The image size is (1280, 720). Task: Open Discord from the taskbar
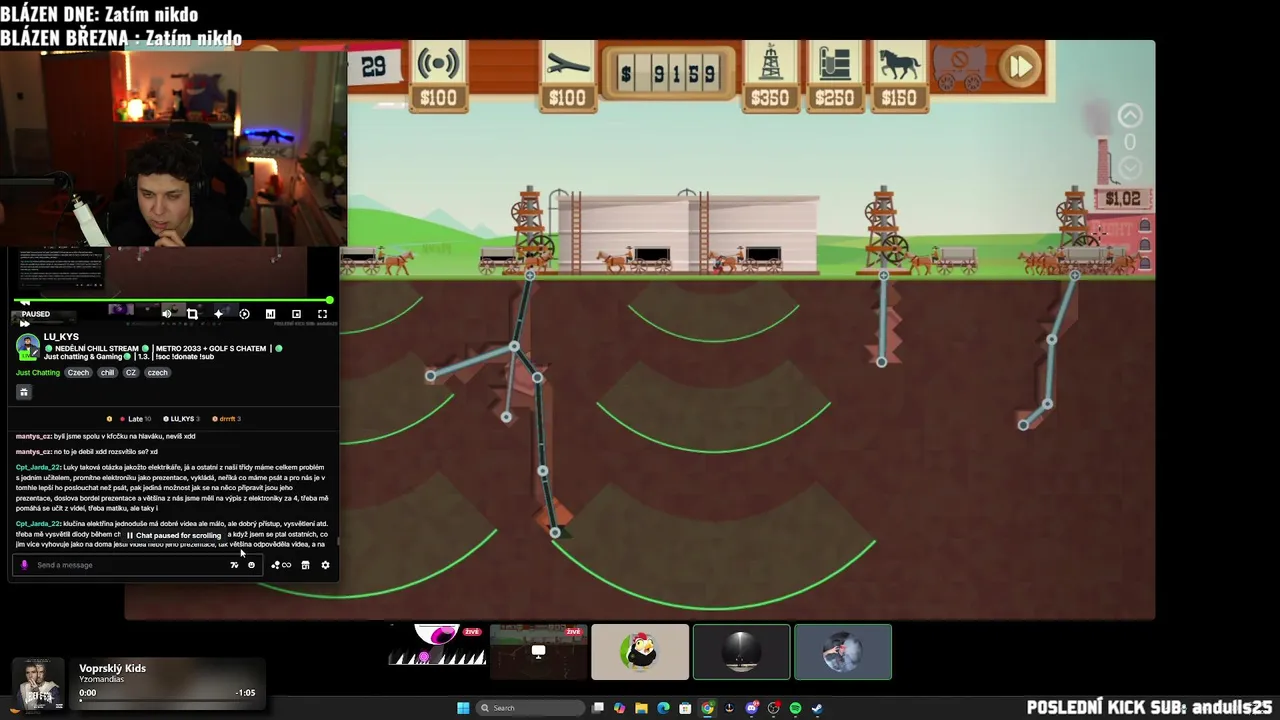(x=752, y=708)
